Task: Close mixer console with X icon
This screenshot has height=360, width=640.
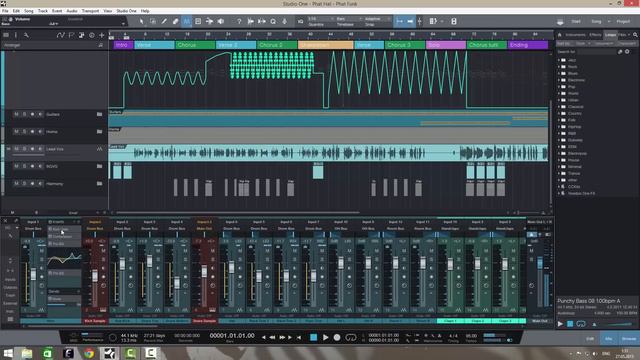Action: click(5, 221)
